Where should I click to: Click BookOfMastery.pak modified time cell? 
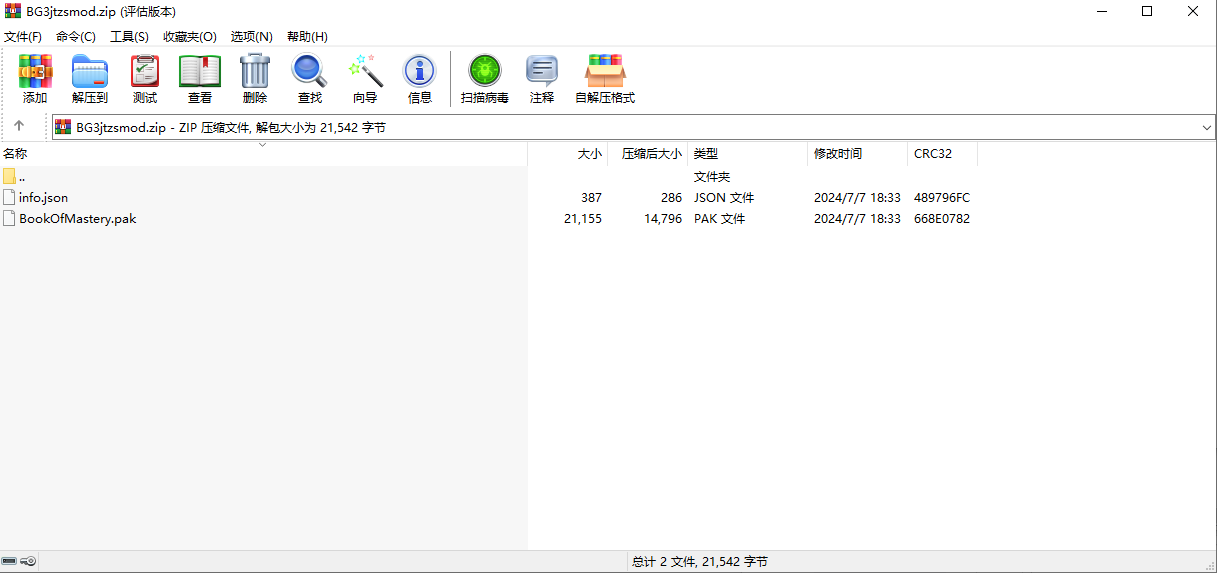(857, 218)
